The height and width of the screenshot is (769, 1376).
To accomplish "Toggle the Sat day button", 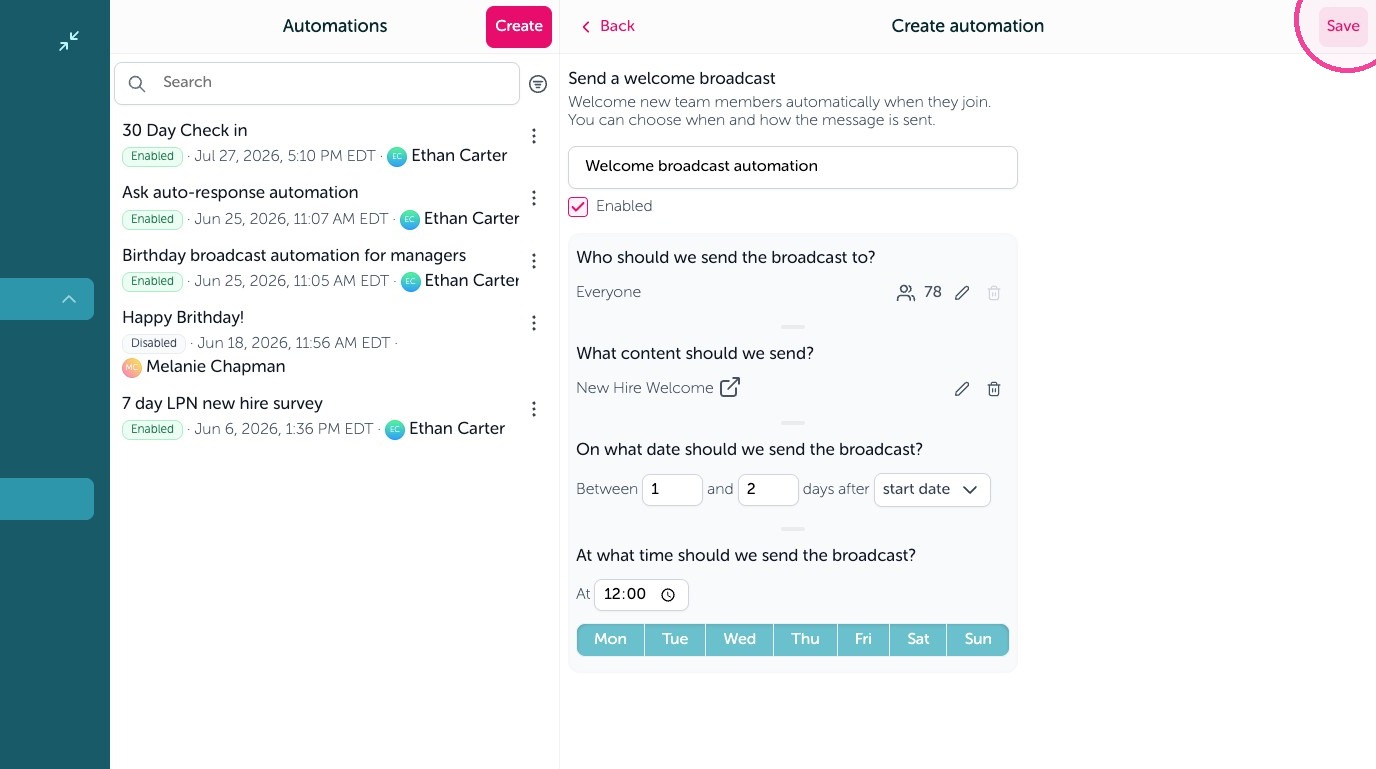I will (918, 640).
